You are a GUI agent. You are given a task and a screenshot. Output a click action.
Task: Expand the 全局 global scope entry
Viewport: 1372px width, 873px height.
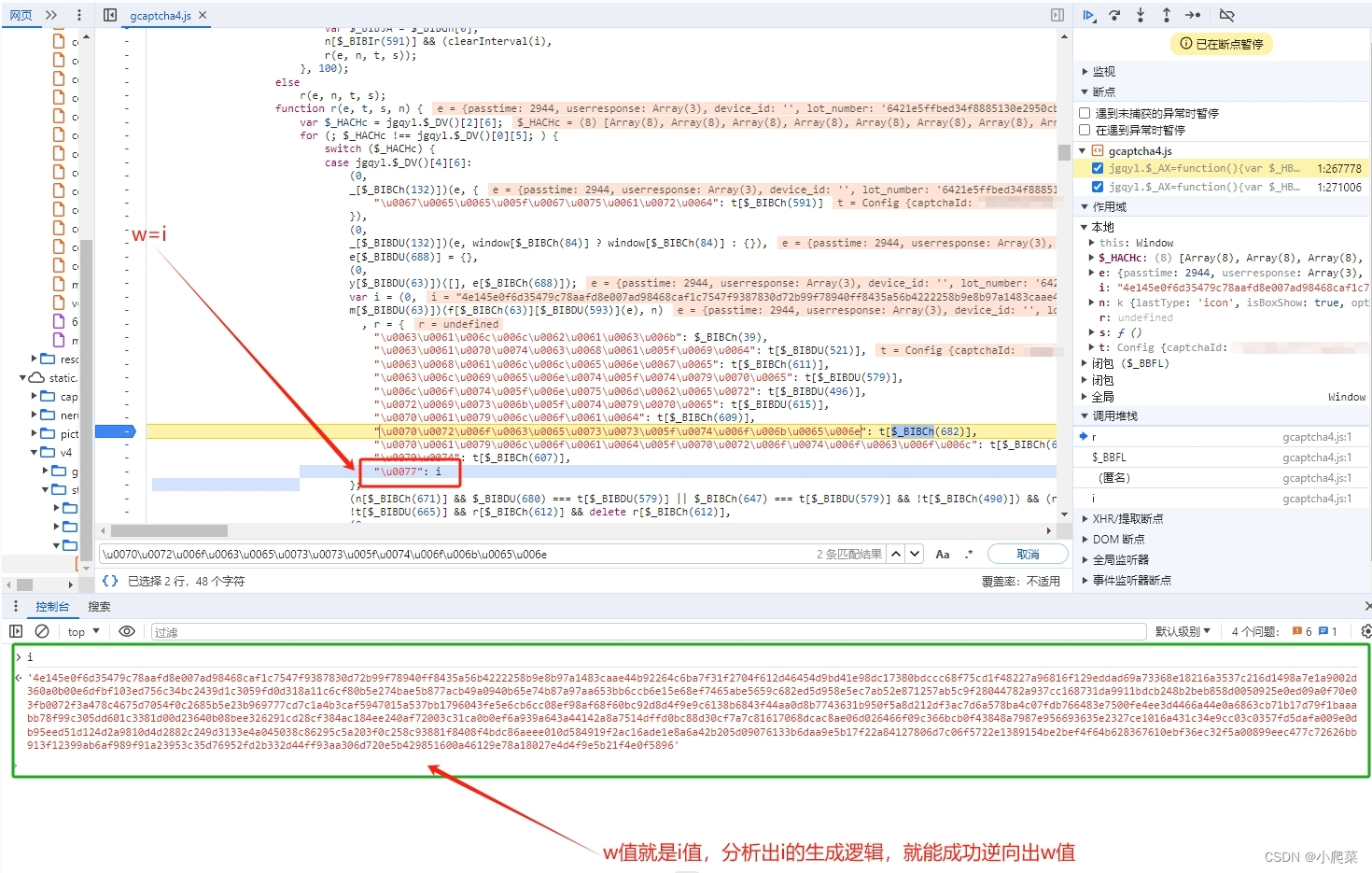[1103, 398]
